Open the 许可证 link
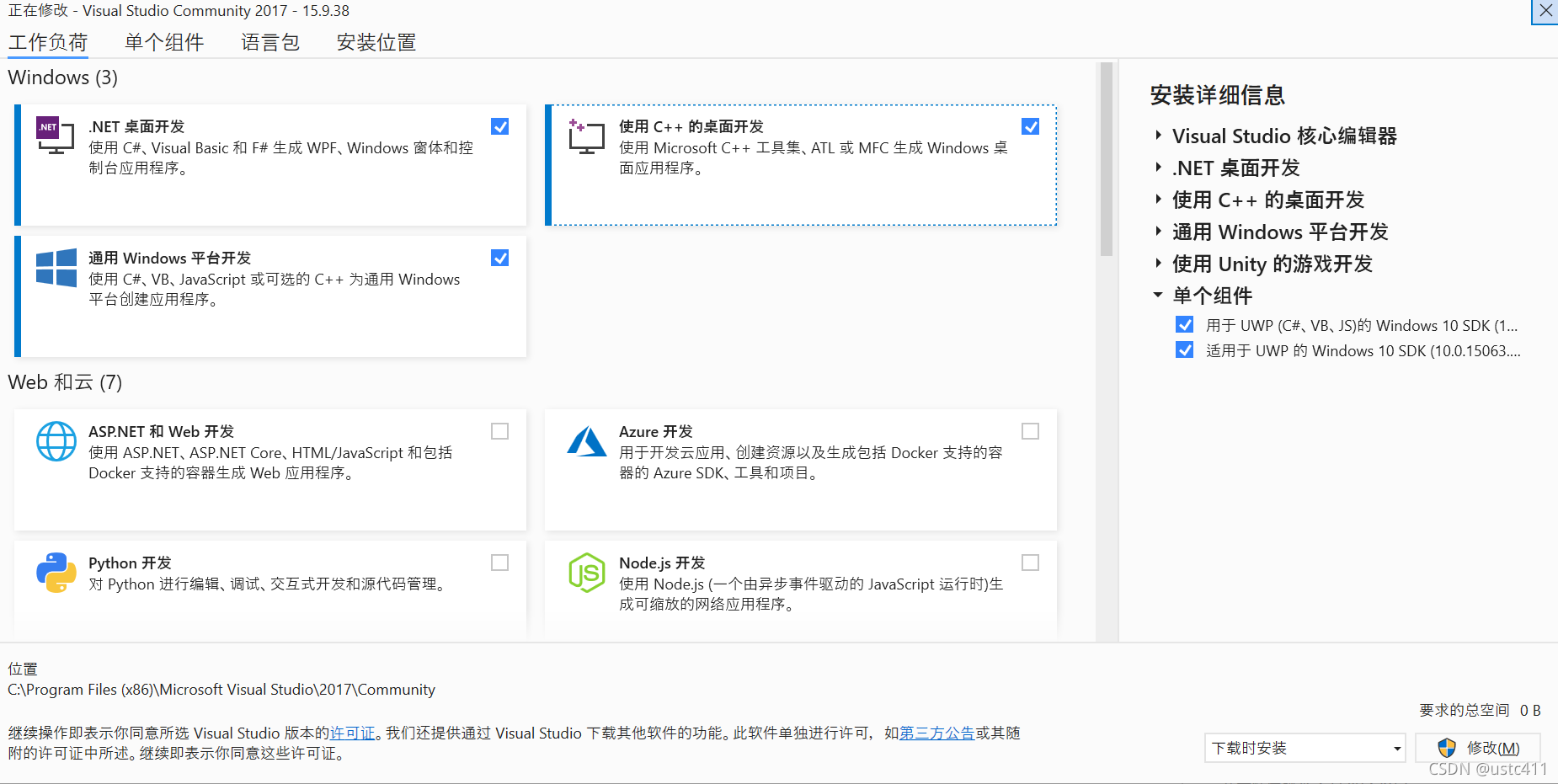Screen dimensions: 1558x784 352,733
